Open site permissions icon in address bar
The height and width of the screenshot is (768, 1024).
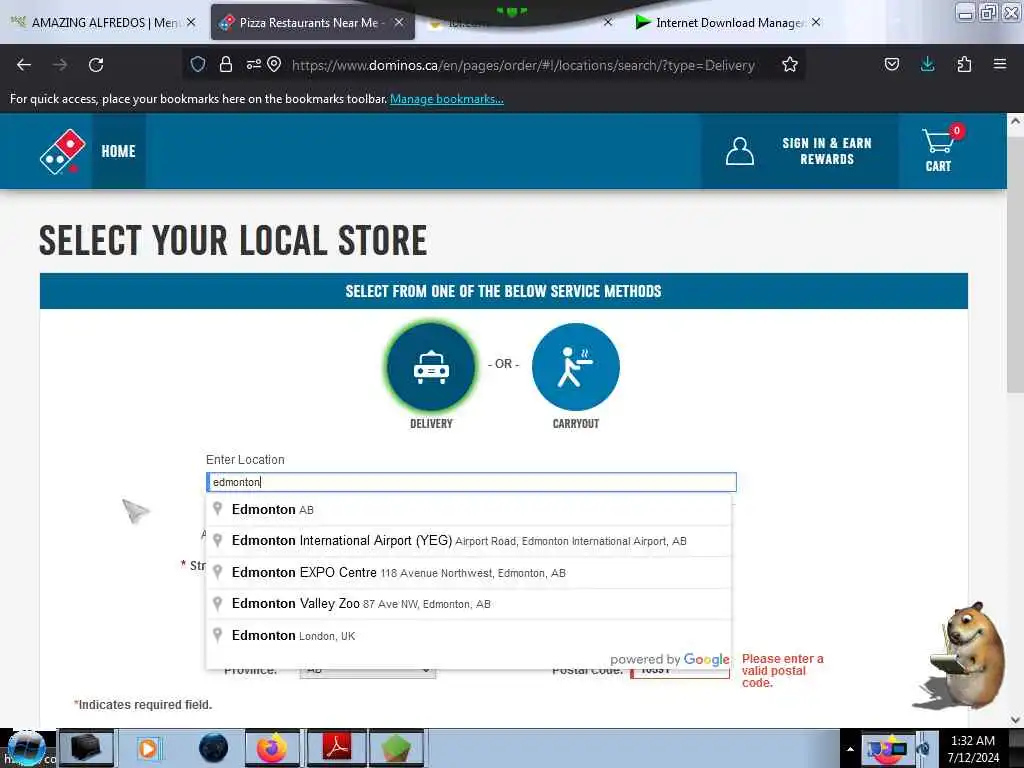click(253, 64)
